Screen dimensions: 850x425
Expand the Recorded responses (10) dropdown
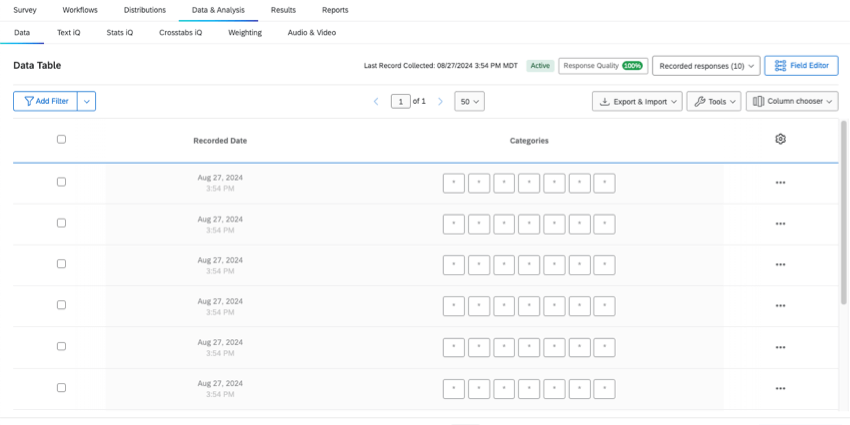[x=705, y=66]
